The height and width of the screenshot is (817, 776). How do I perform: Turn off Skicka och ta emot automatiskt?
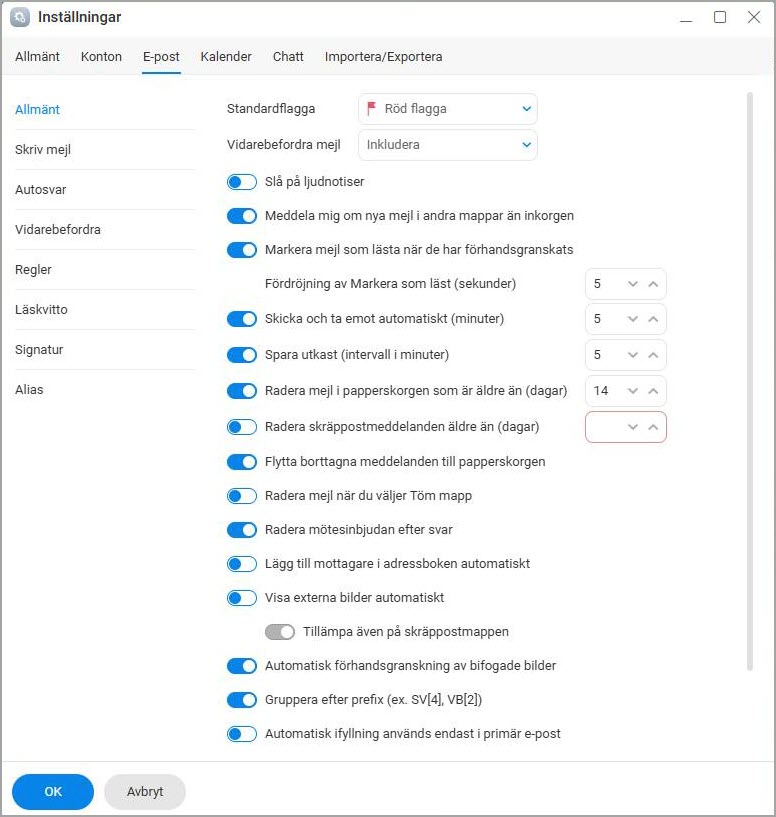(x=242, y=319)
